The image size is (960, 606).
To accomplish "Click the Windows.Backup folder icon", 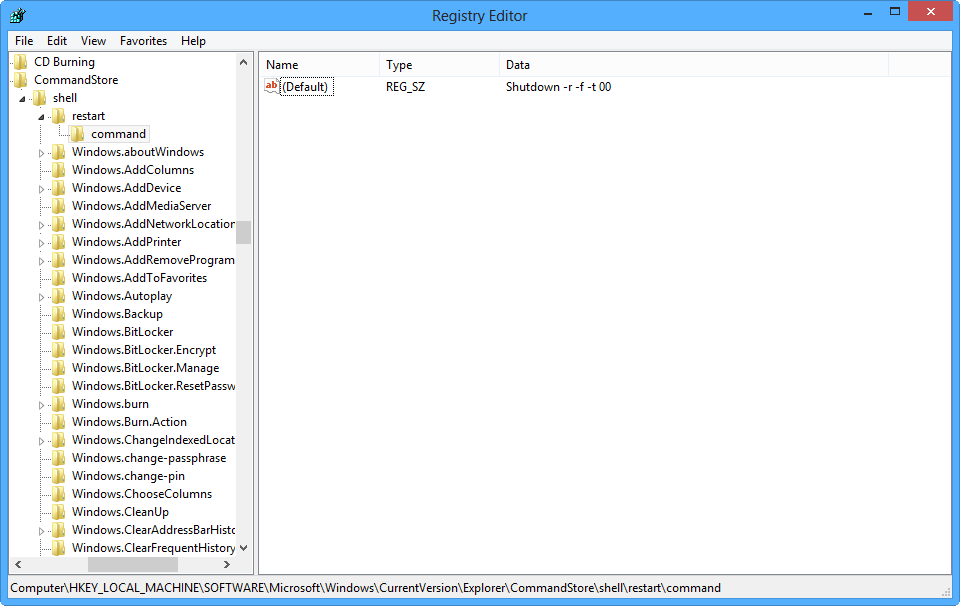I will tap(59, 314).
